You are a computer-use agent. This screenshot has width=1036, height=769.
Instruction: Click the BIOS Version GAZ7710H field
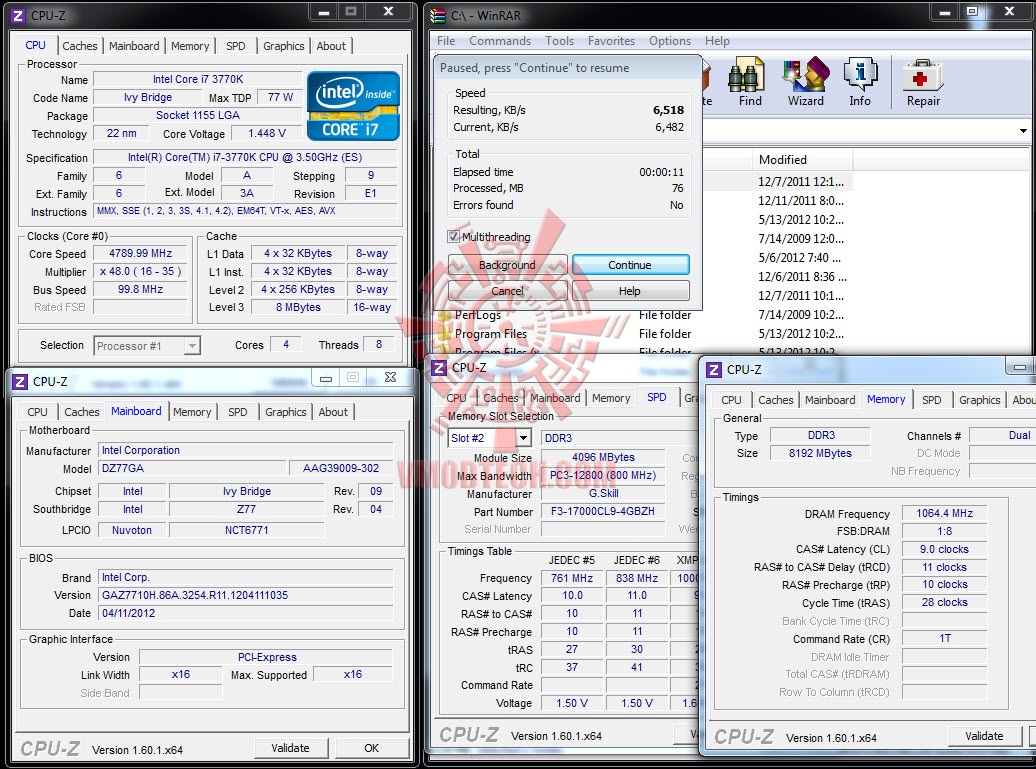[x=246, y=595]
